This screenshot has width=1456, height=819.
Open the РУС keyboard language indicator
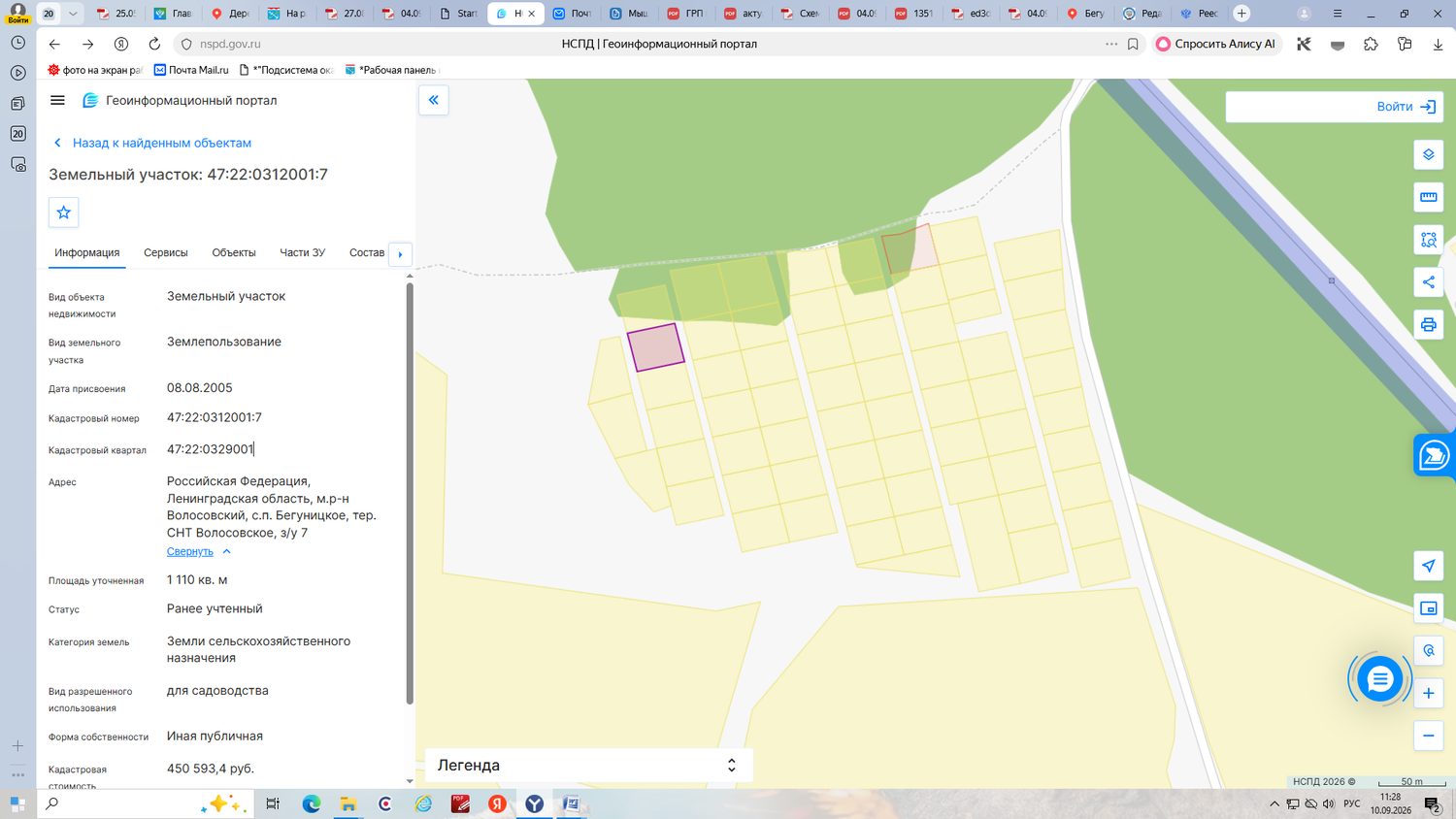[1352, 804]
